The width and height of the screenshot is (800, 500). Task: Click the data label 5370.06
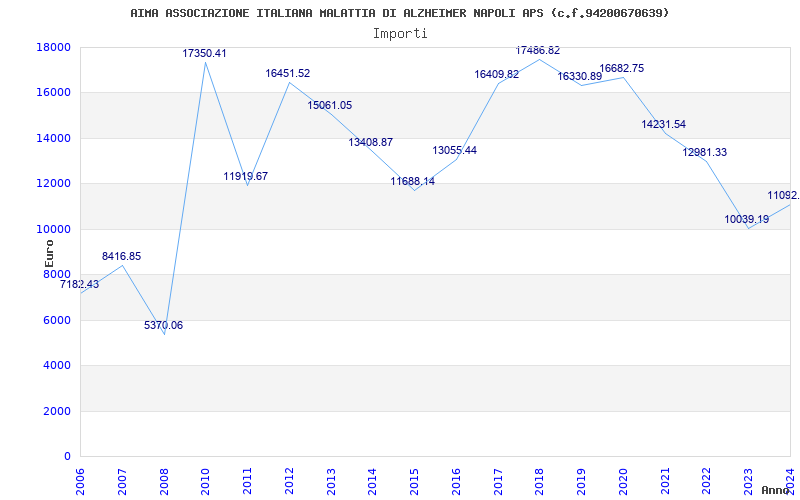[x=163, y=326]
